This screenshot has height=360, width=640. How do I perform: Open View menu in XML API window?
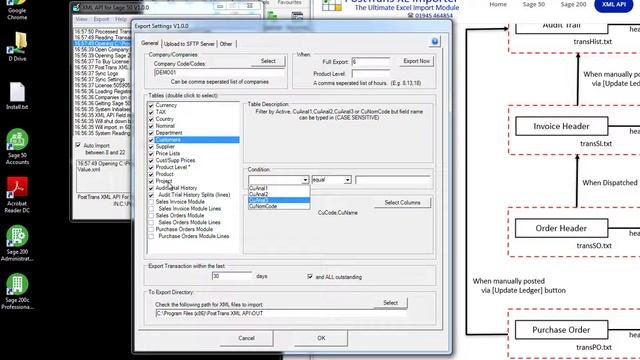pyautogui.click(x=81, y=19)
